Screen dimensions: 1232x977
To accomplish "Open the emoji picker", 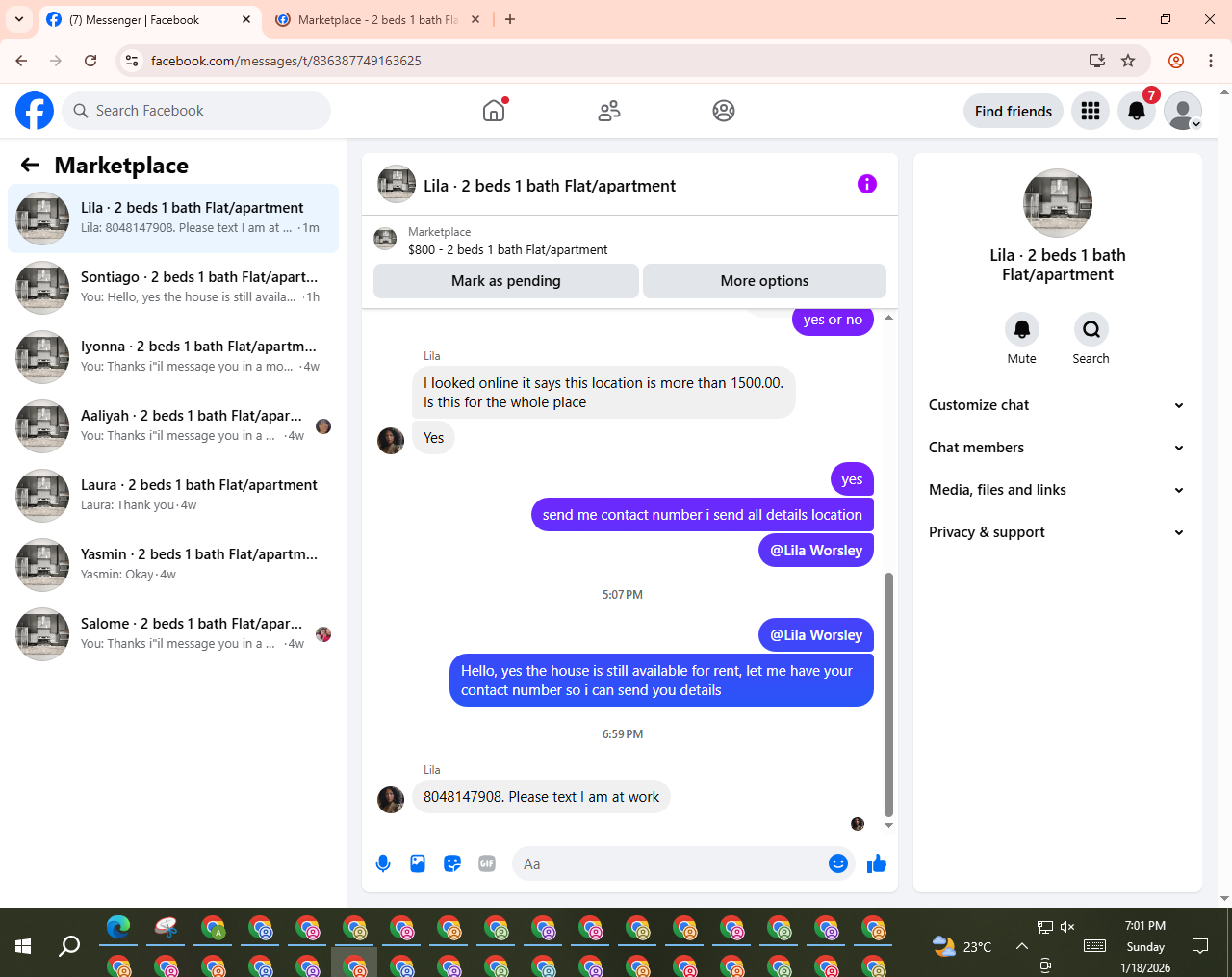I will [x=838, y=863].
